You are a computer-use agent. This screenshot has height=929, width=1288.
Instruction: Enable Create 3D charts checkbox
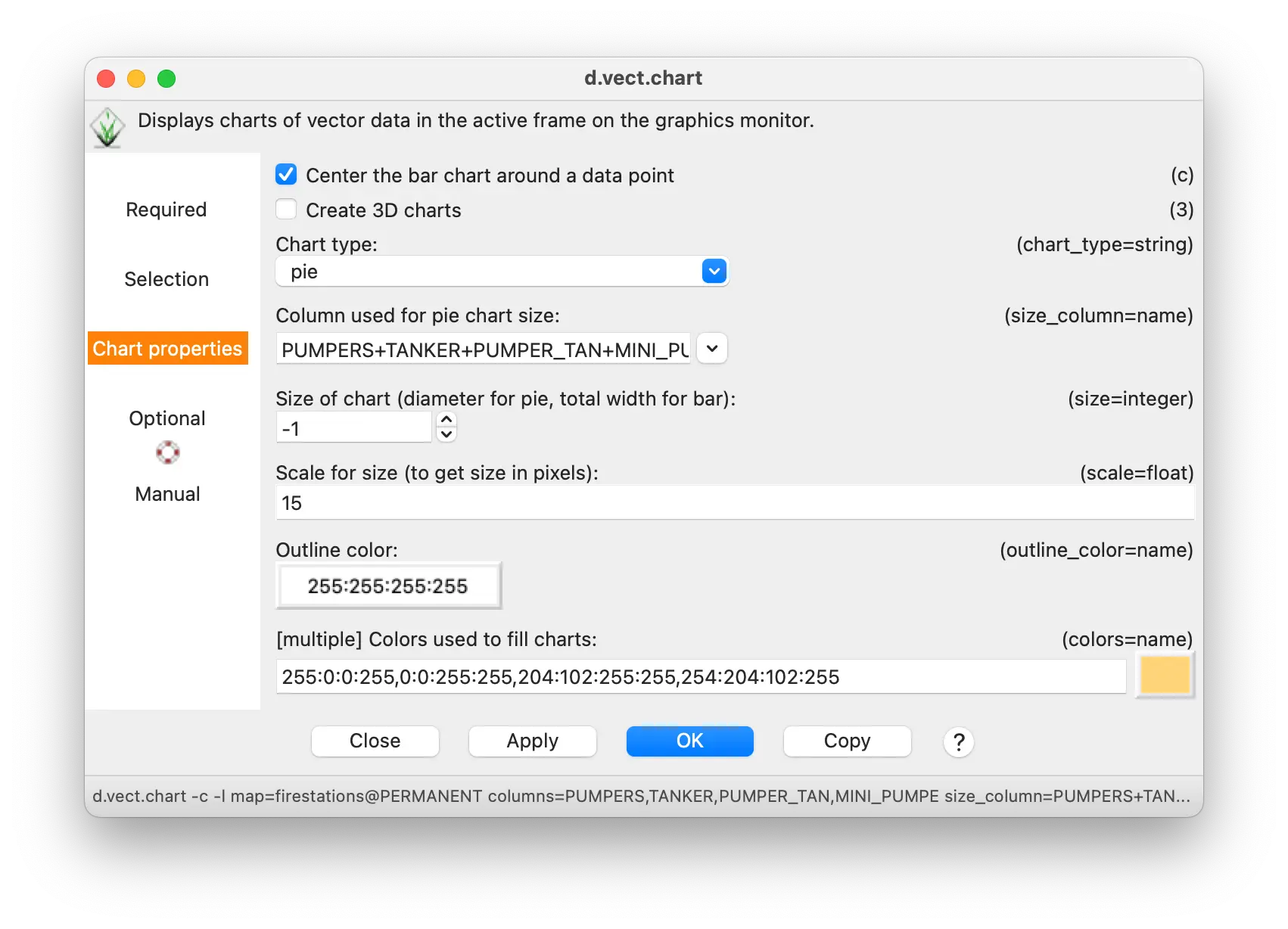click(286, 210)
